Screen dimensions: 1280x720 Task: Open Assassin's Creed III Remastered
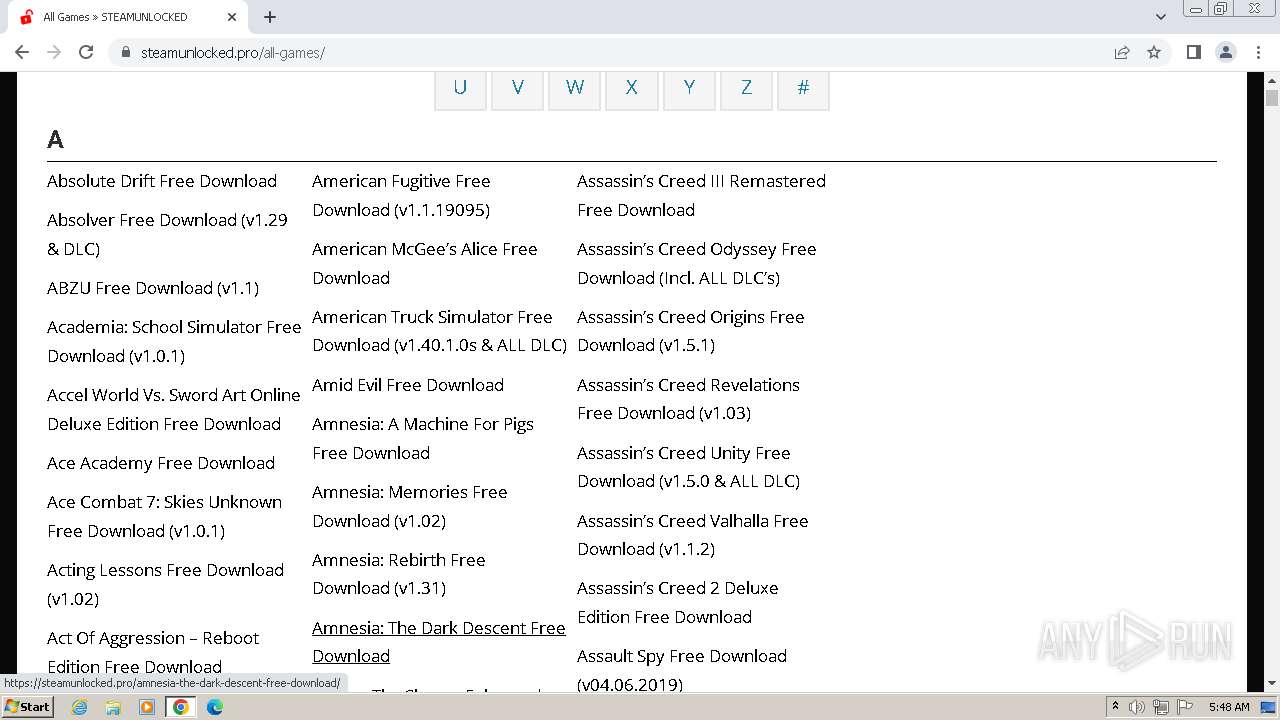point(702,195)
